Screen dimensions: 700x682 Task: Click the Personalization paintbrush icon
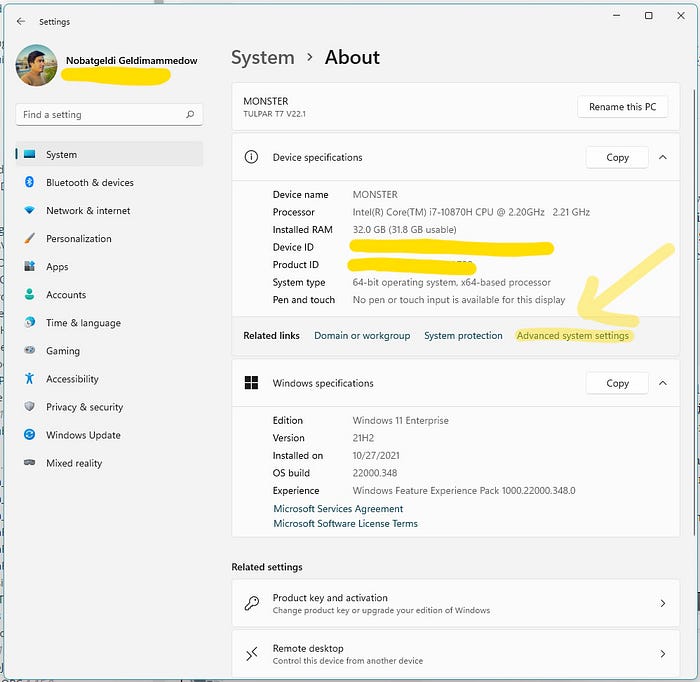click(29, 238)
